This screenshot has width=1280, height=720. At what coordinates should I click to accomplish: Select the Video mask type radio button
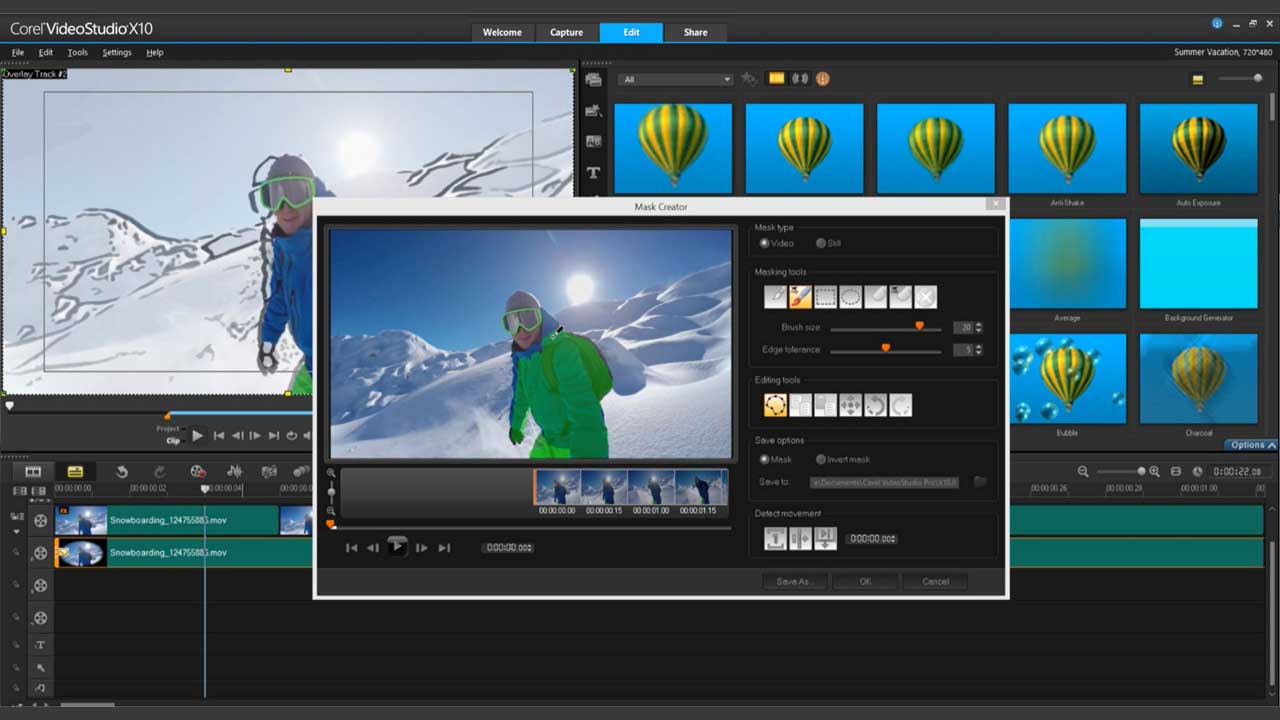765,243
